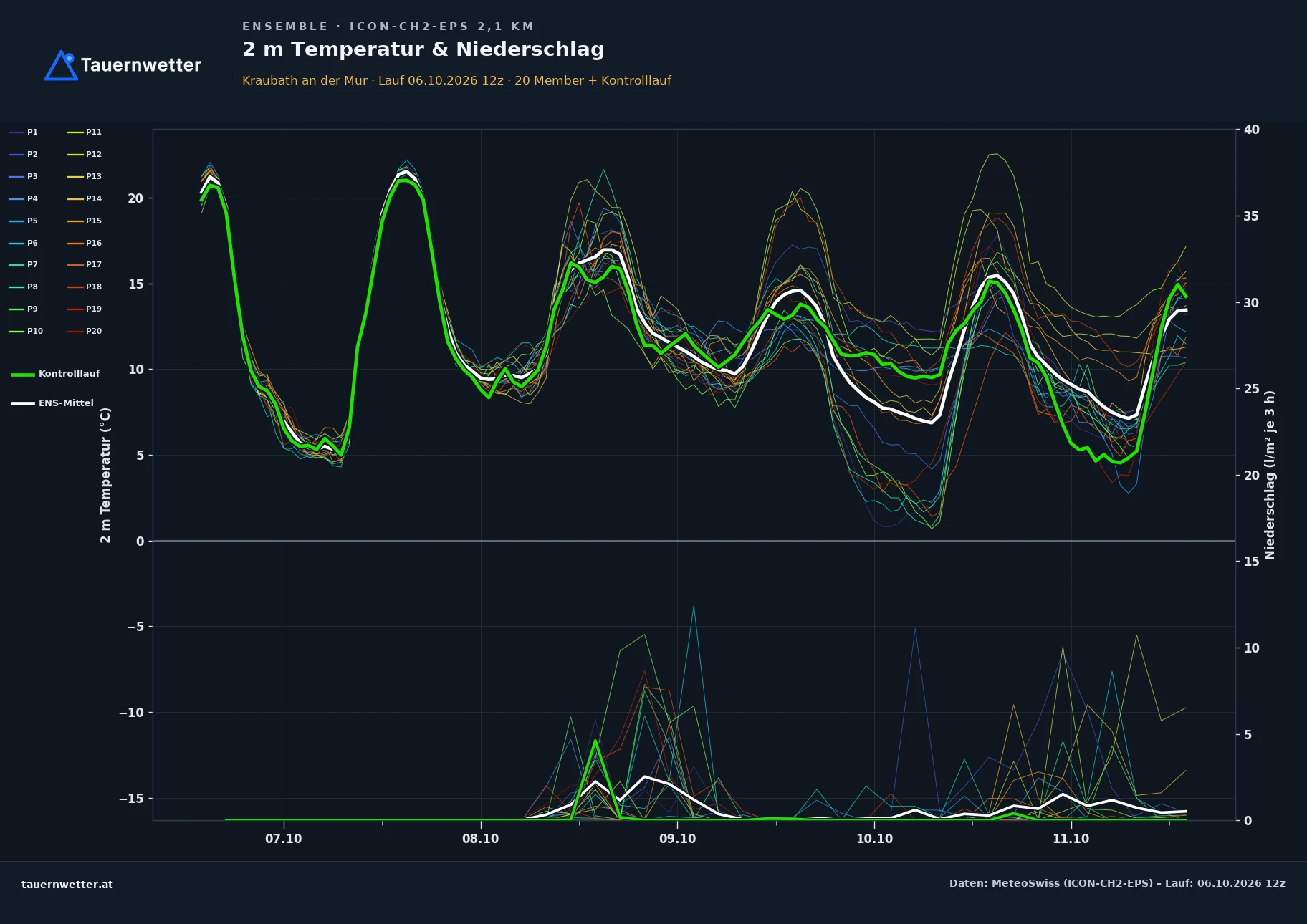Click the 10.10 date tick label
Screen dimensions: 1307x924
874,839
